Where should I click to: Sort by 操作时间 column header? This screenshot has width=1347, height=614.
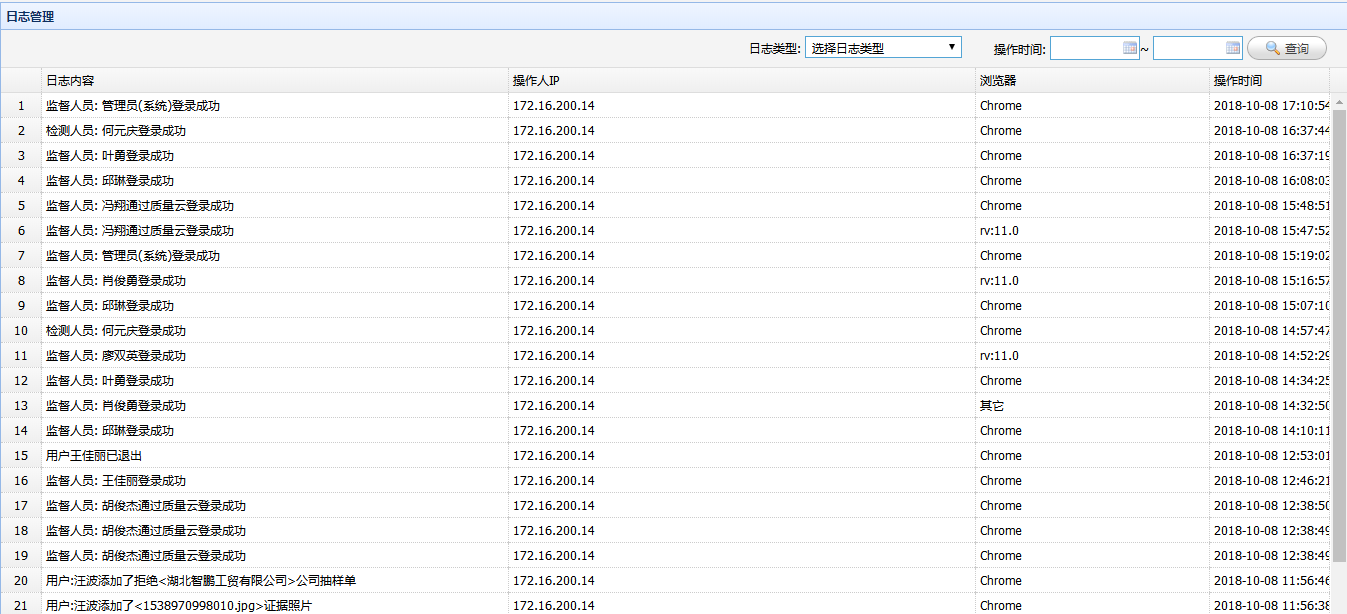(x=1237, y=81)
